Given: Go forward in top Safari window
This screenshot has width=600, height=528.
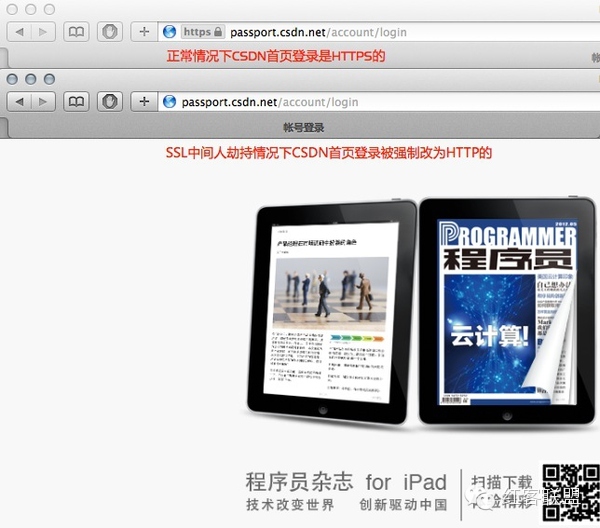Looking at the screenshot, I should pos(43,32).
